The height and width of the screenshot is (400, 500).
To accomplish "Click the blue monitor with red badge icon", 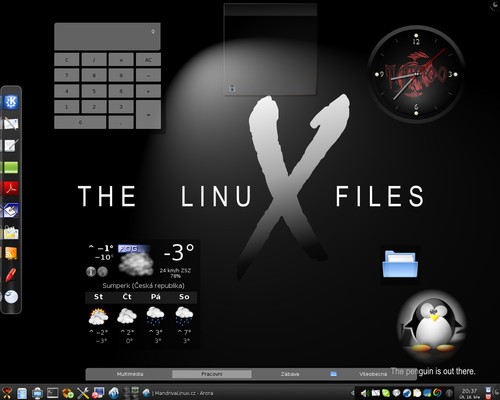I will point(98,393).
